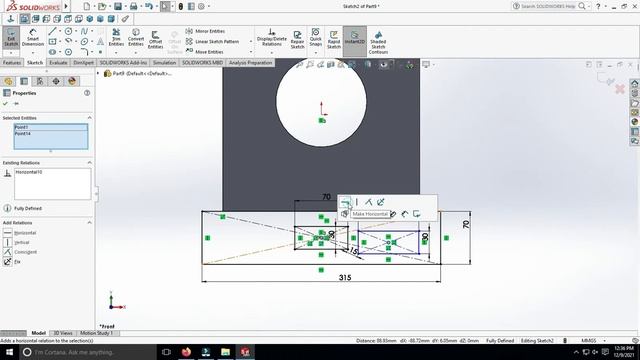Click Offset Entities in the ribbon

[x=155, y=40]
